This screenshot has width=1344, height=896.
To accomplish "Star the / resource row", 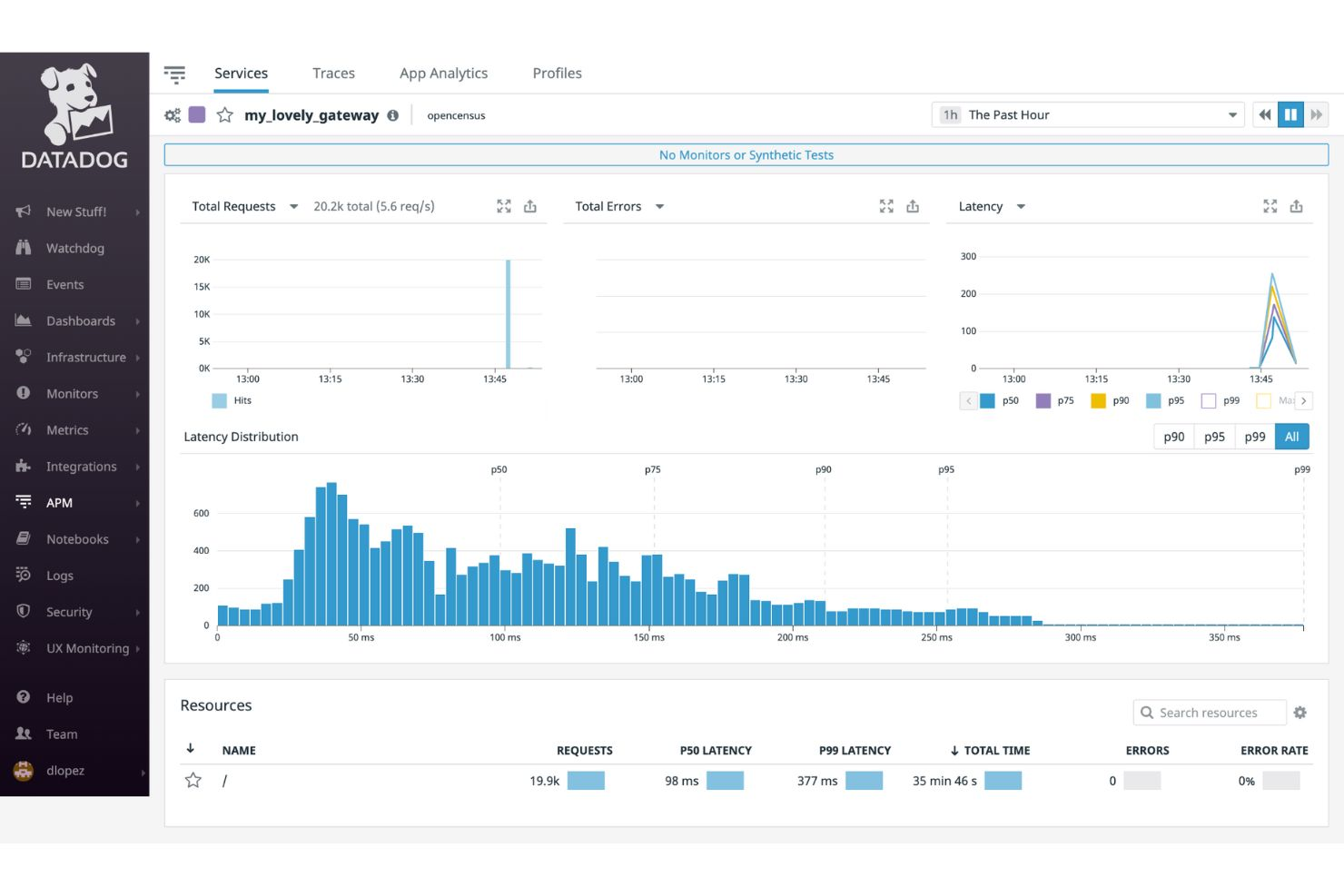I will coord(193,780).
